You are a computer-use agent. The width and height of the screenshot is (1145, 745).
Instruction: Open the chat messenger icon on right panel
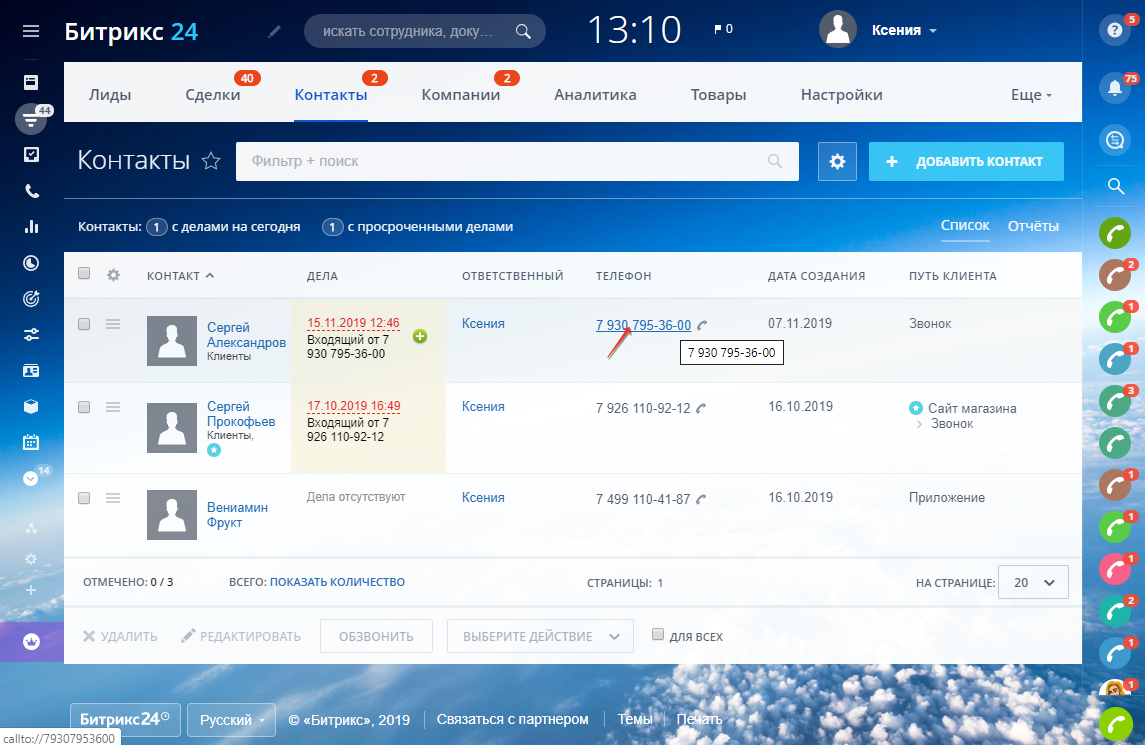[x=1114, y=140]
